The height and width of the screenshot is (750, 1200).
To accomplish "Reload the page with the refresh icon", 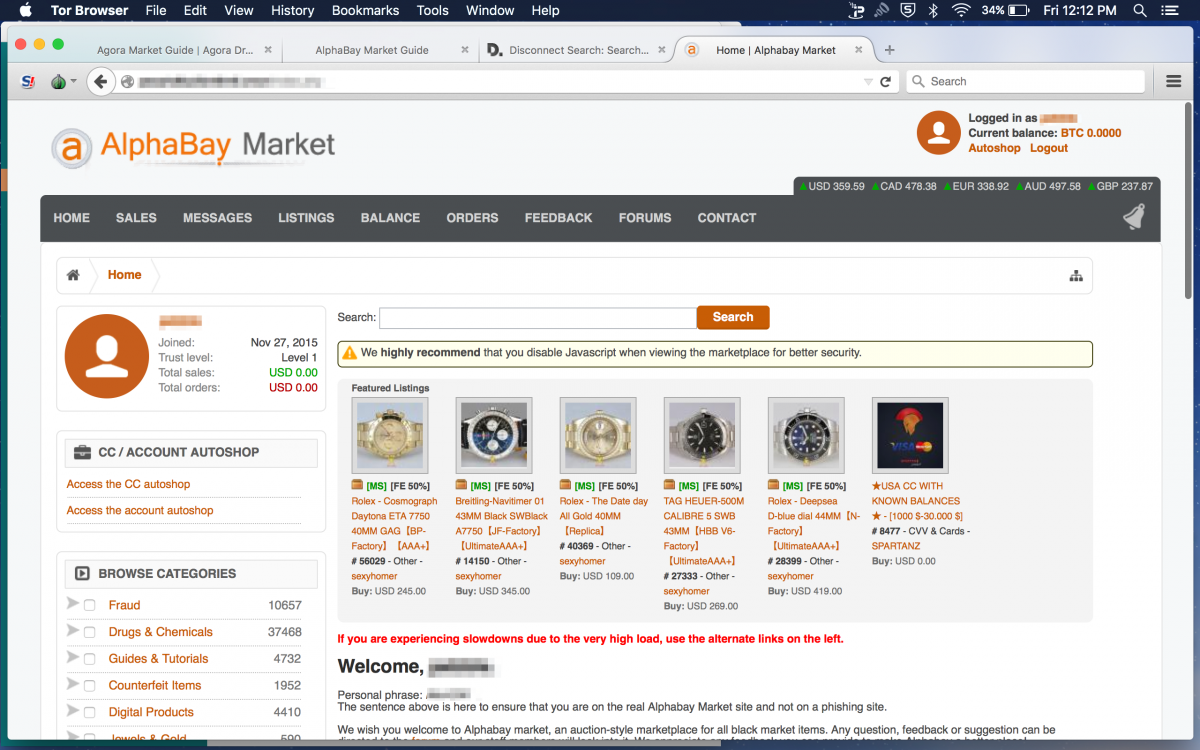I will [x=885, y=82].
